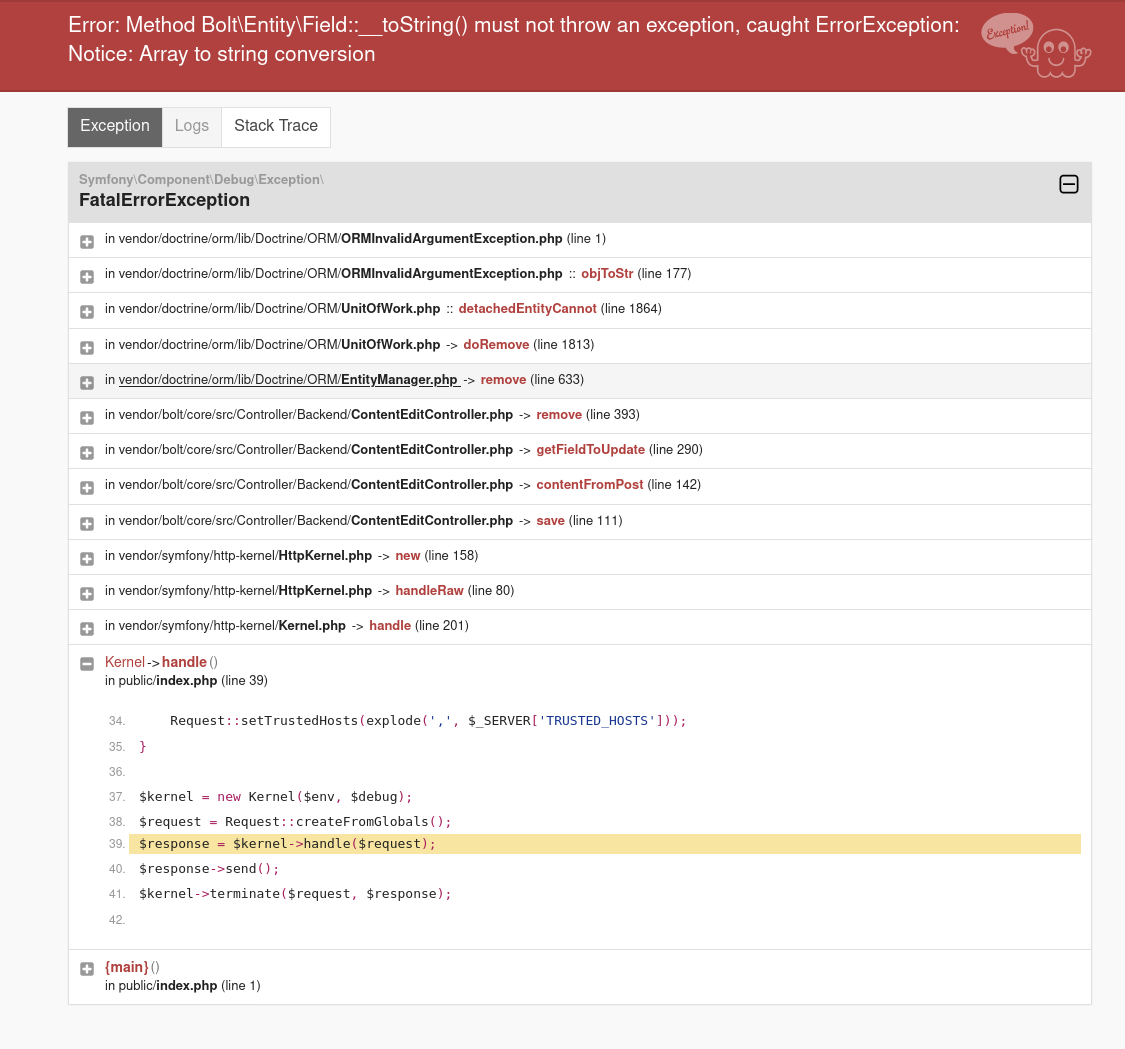Click the Exception ghost mascot icon

pyautogui.click(x=1036, y=46)
